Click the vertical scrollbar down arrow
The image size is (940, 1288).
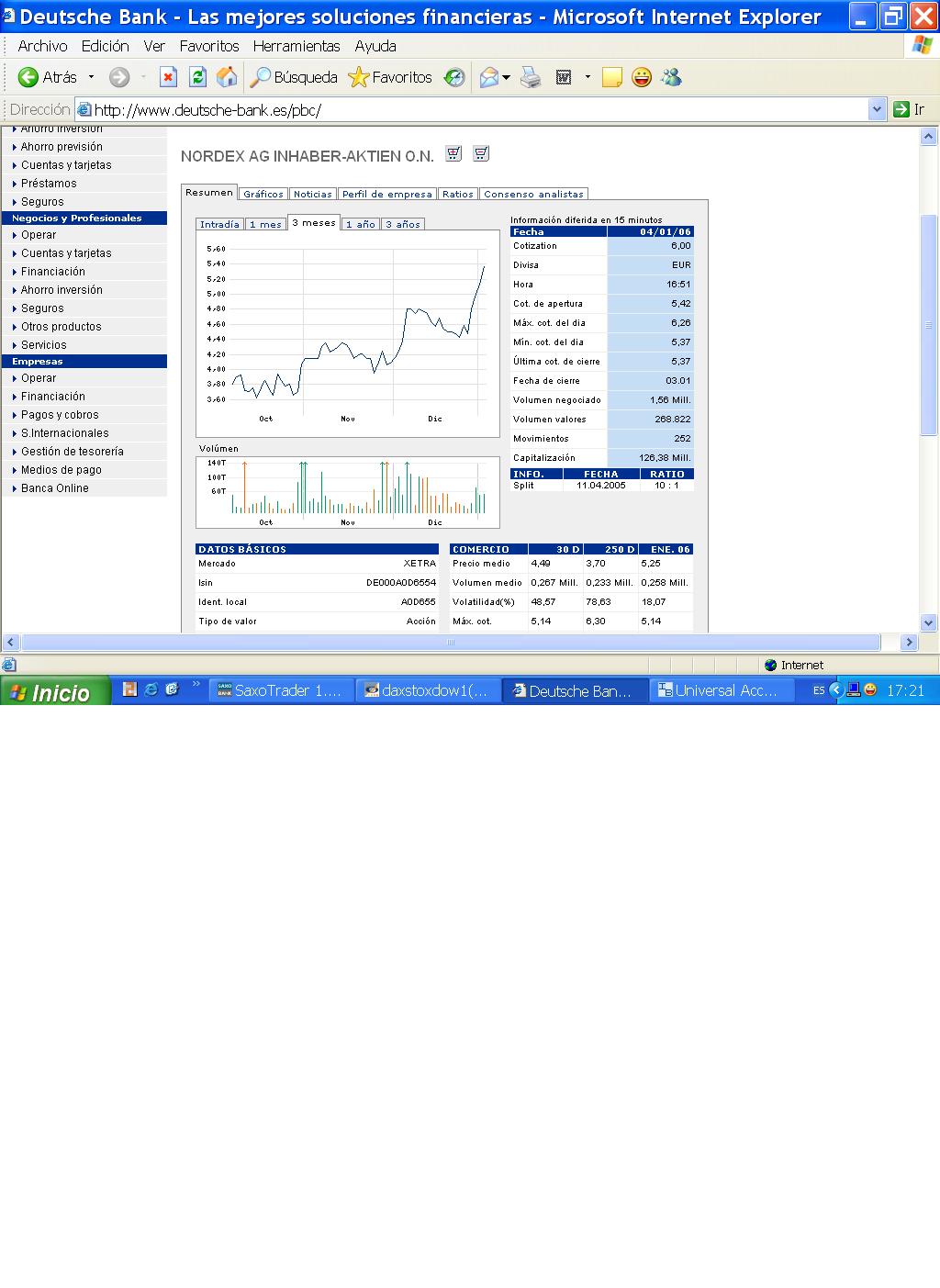coord(928,622)
